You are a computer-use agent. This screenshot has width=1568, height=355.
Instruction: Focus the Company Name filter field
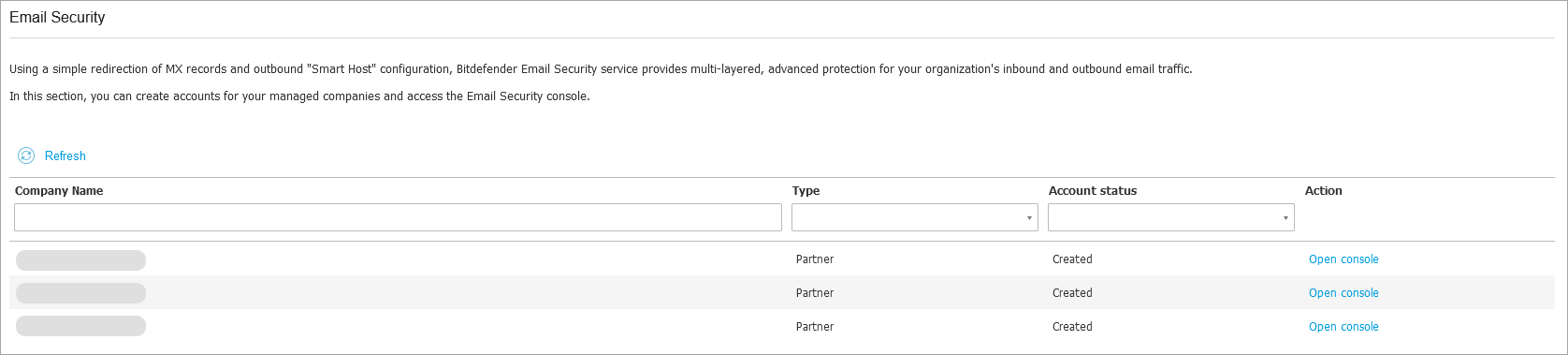pyautogui.click(x=398, y=217)
